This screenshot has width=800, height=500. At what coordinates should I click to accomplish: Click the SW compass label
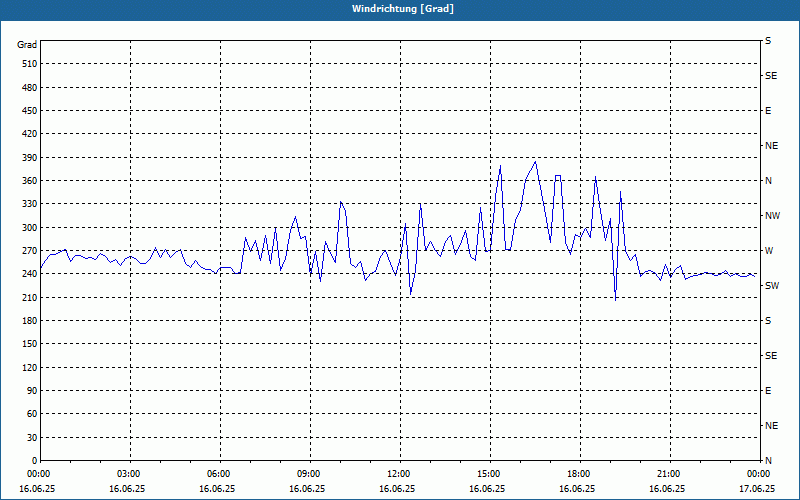click(772, 286)
